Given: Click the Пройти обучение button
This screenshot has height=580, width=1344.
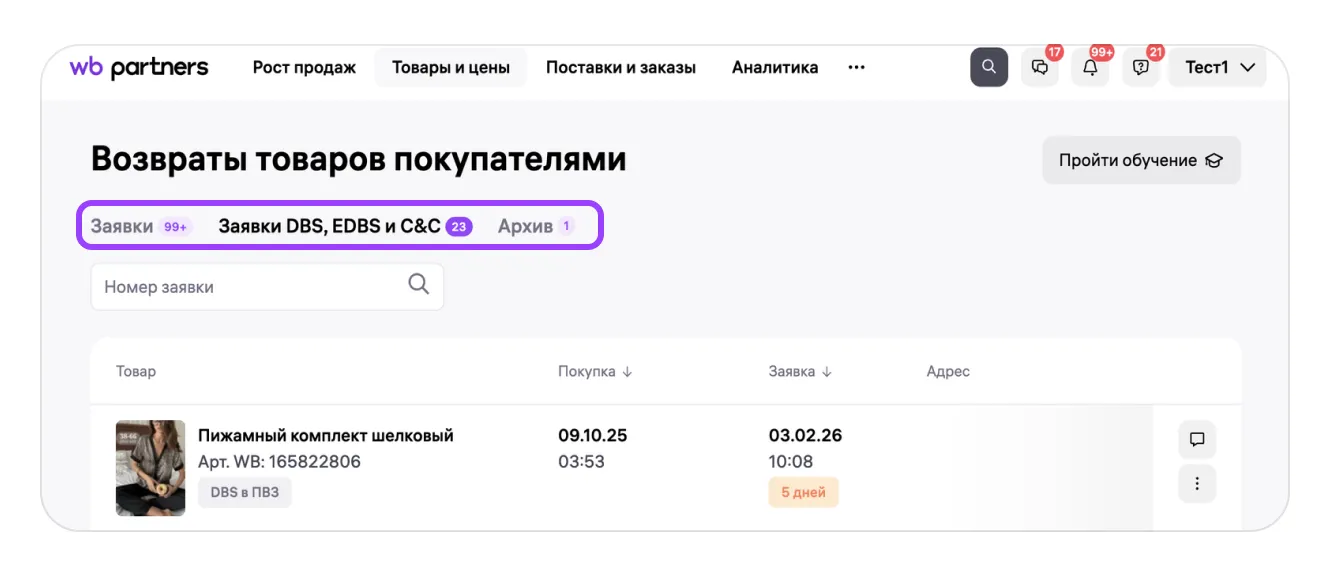Looking at the screenshot, I should pos(1141,160).
